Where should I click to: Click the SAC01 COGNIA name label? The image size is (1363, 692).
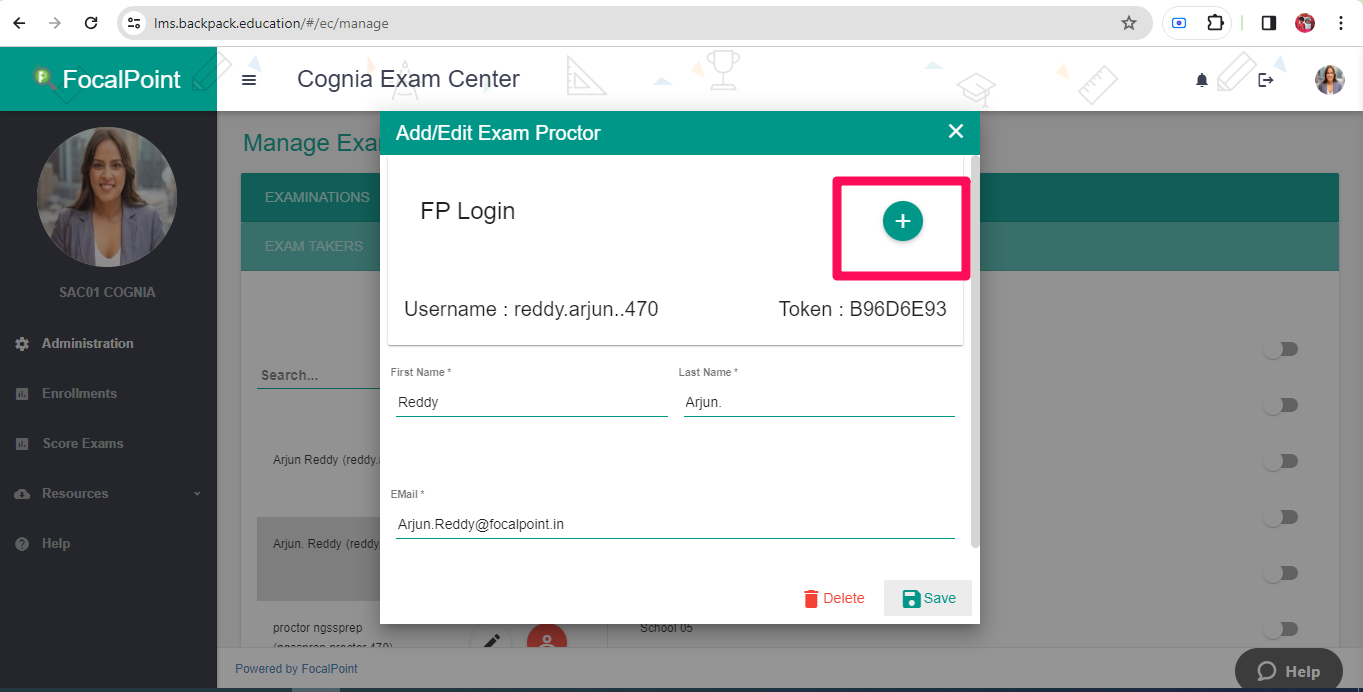pos(107,293)
